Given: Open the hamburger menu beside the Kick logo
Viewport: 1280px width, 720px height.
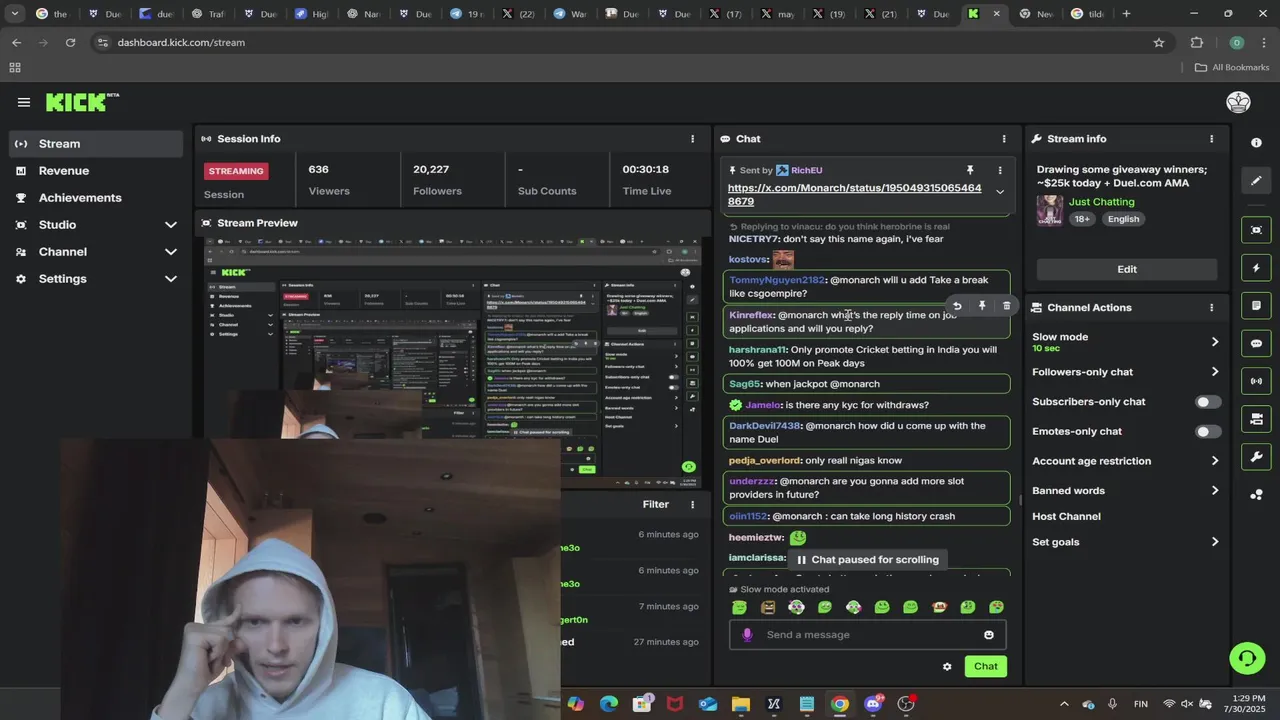Looking at the screenshot, I should 24,102.
